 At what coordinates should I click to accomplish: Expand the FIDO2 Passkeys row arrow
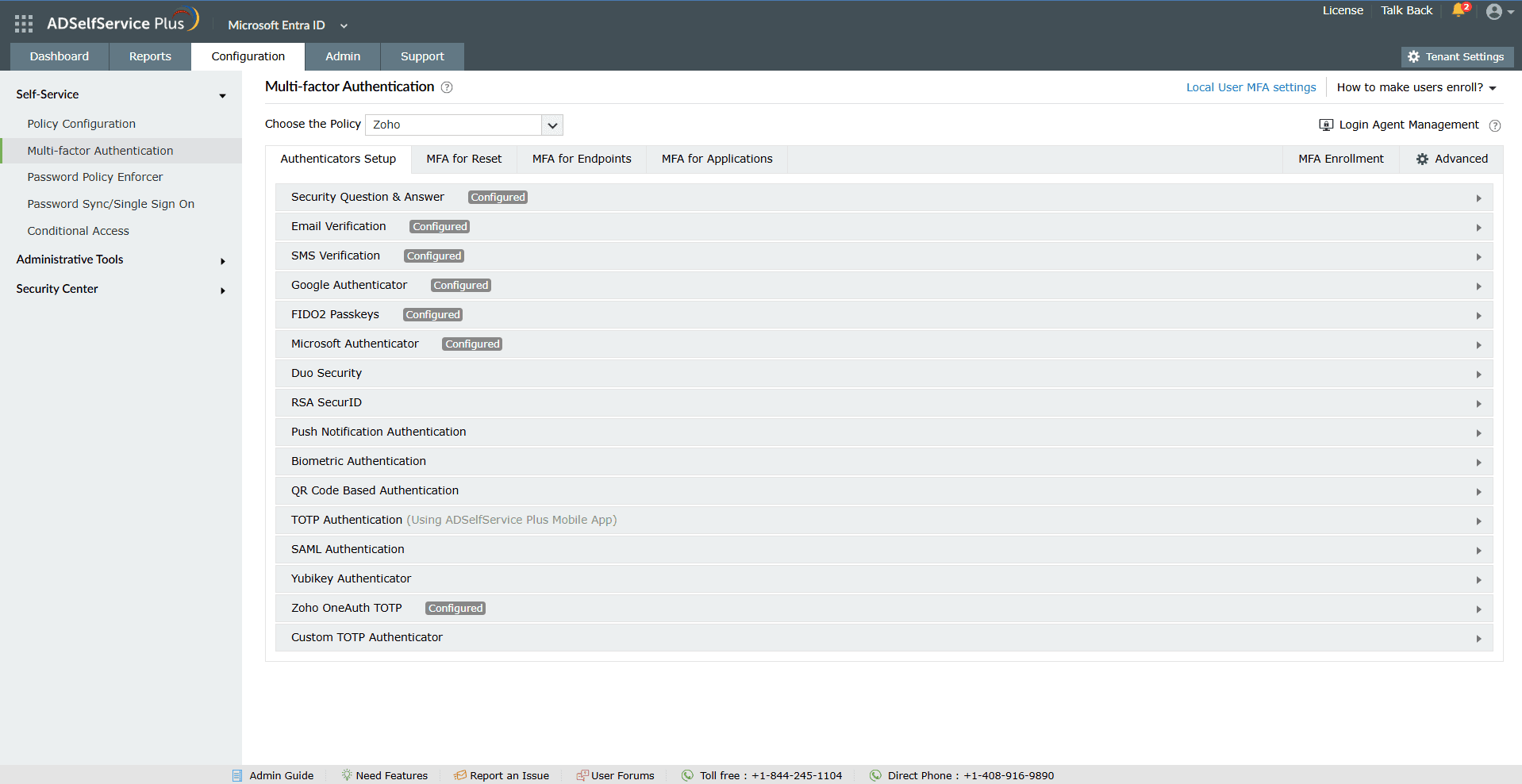pyautogui.click(x=1479, y=316)
